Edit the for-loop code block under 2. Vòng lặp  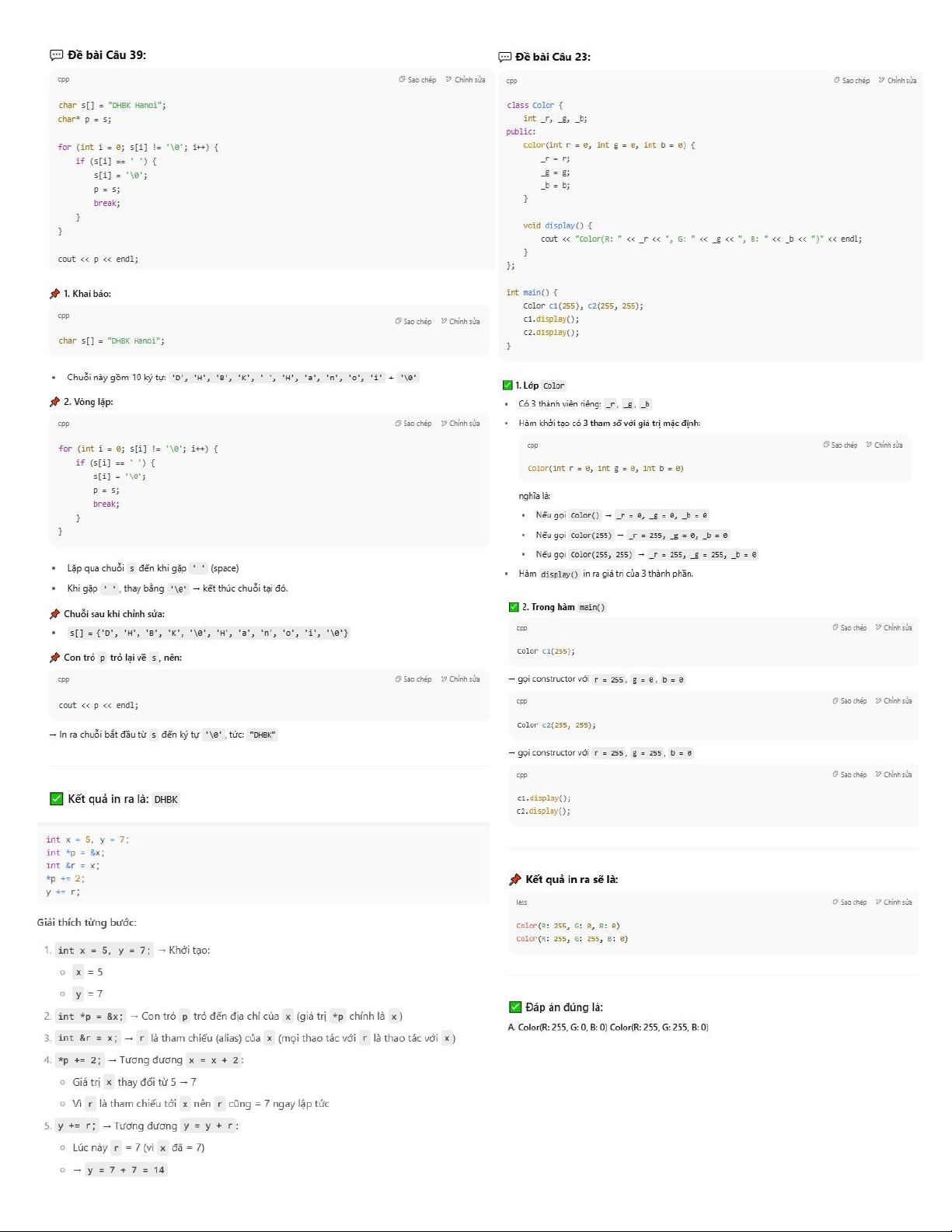[460, 424]
